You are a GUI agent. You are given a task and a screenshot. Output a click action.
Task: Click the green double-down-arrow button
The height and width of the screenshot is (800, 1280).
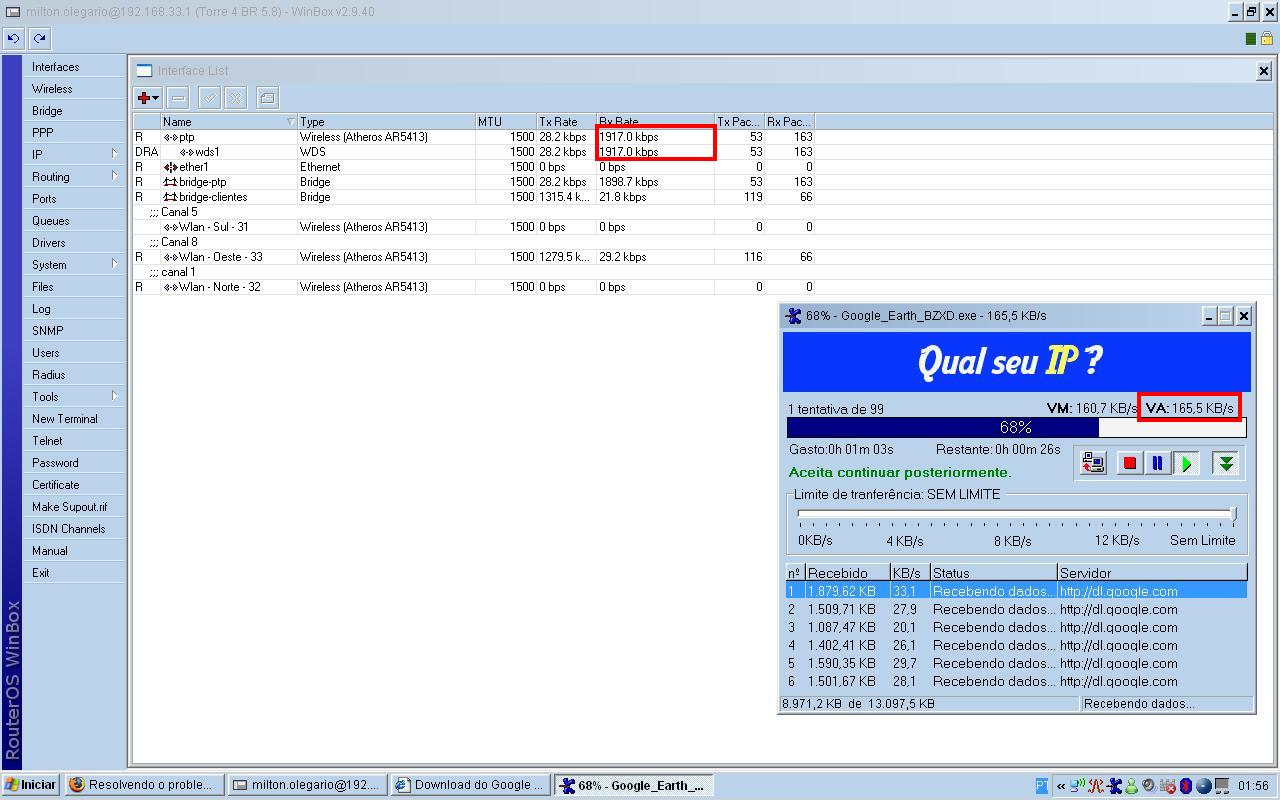point(1225,463)
